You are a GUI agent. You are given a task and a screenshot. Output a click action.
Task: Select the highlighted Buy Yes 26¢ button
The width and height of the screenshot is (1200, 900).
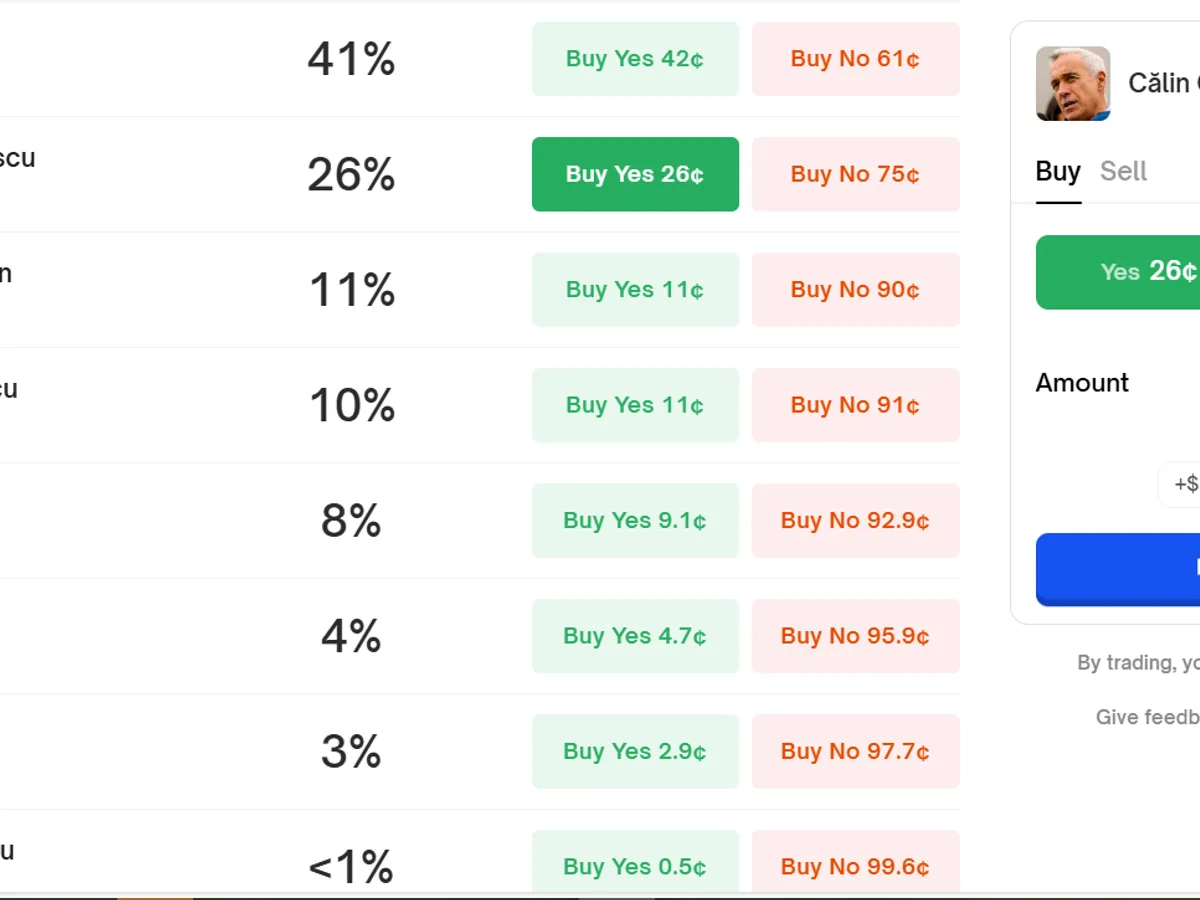pyautogui.click(x=635, y=174)
